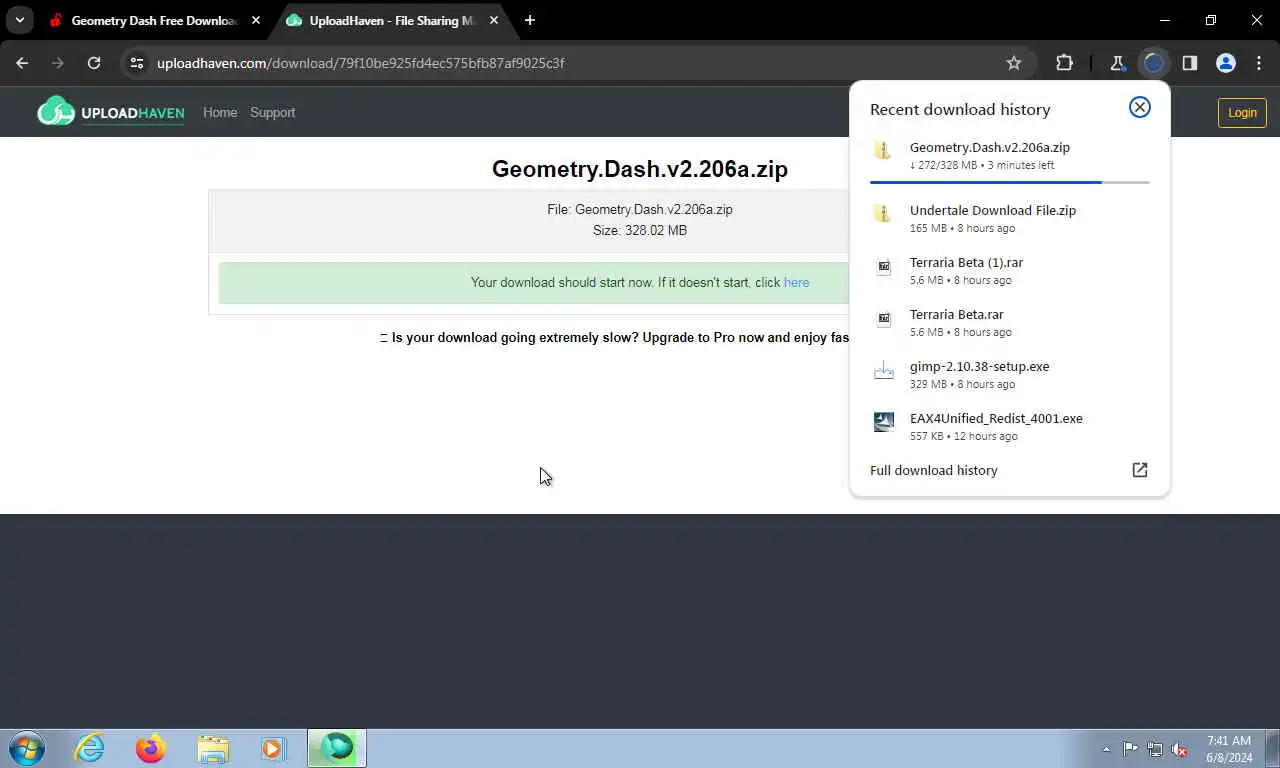Open Terraria Beta.rar download entry

(x=1010, y=322)
